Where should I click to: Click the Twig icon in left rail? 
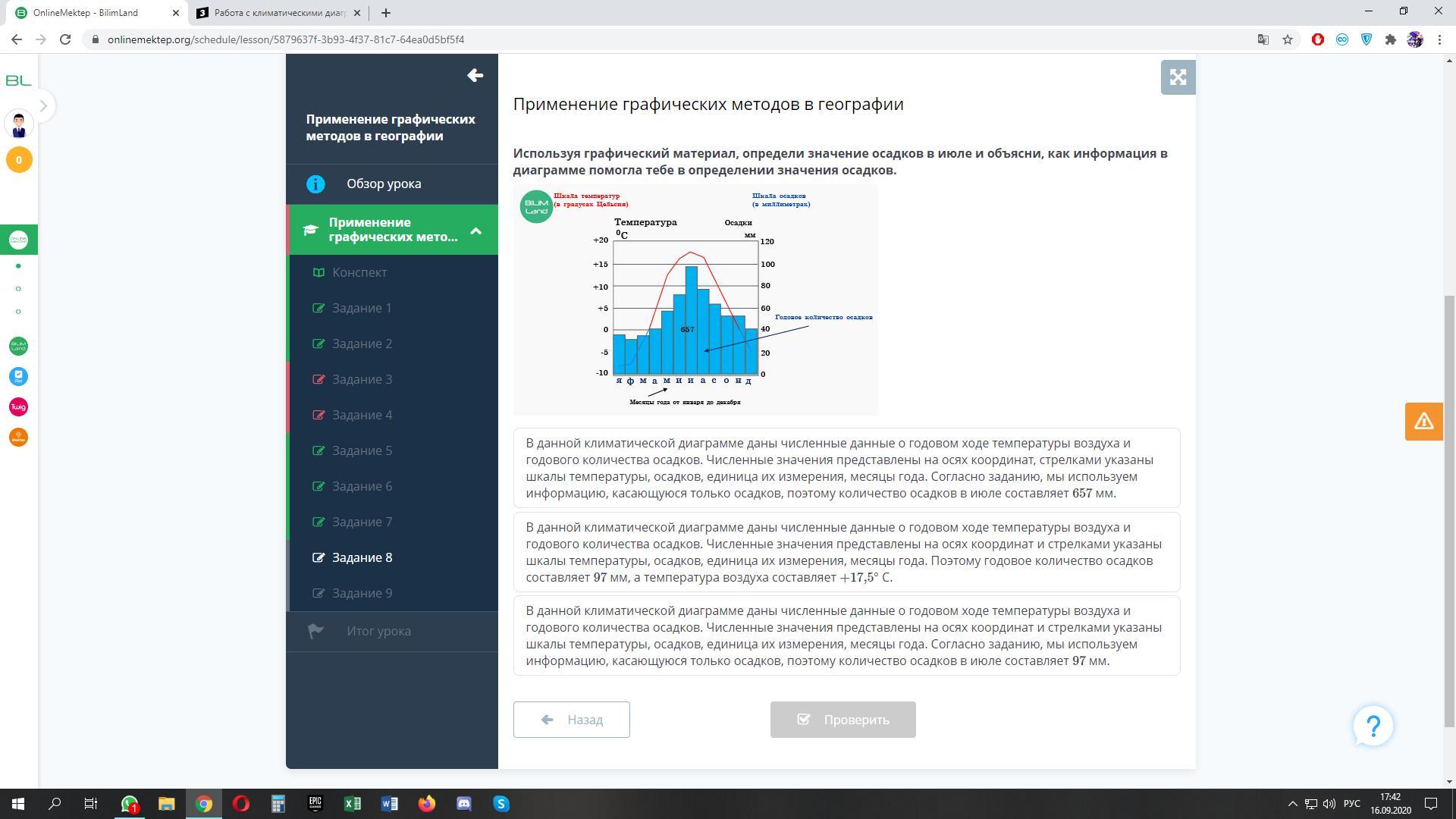[18, 407]
